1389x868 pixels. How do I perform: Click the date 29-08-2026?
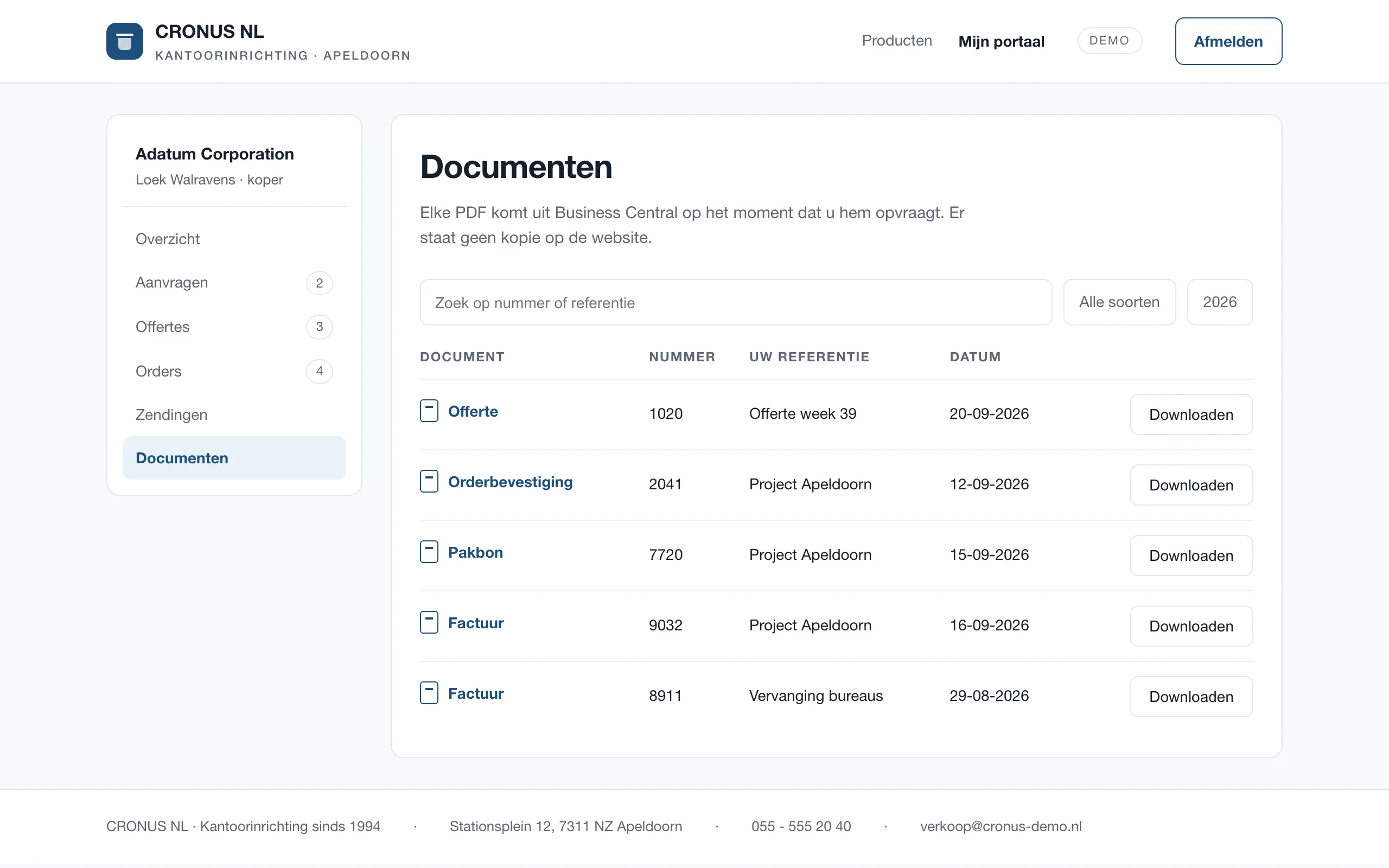pos(989,697)
